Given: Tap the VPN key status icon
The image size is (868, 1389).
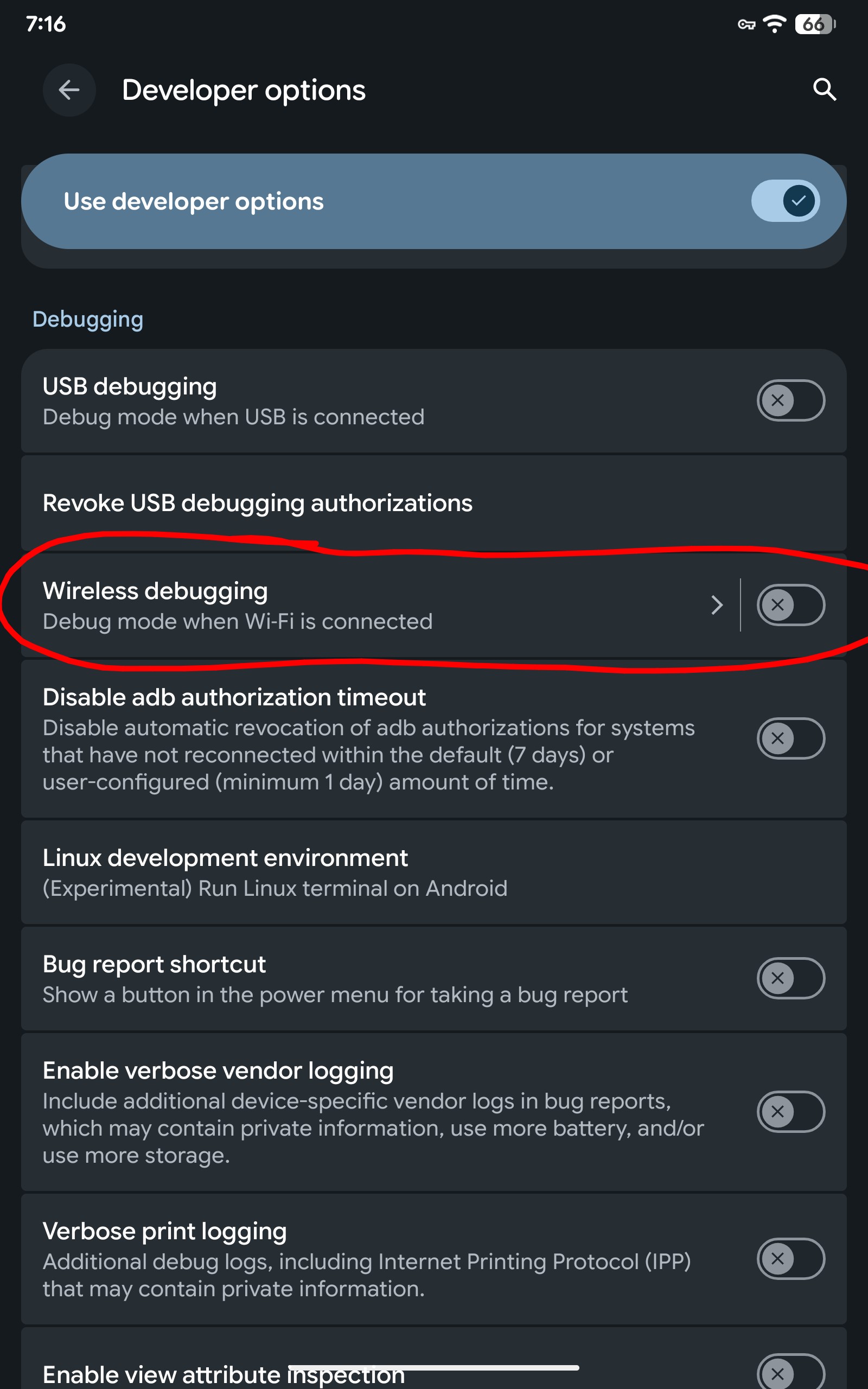Looking at the screenshot, I should coord(746,24).
